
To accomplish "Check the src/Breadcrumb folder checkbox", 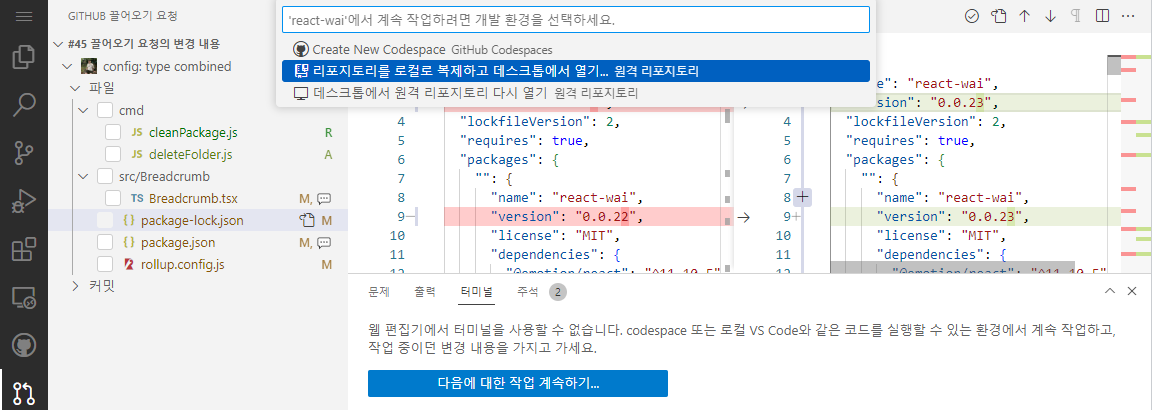I will pos(105,176).
